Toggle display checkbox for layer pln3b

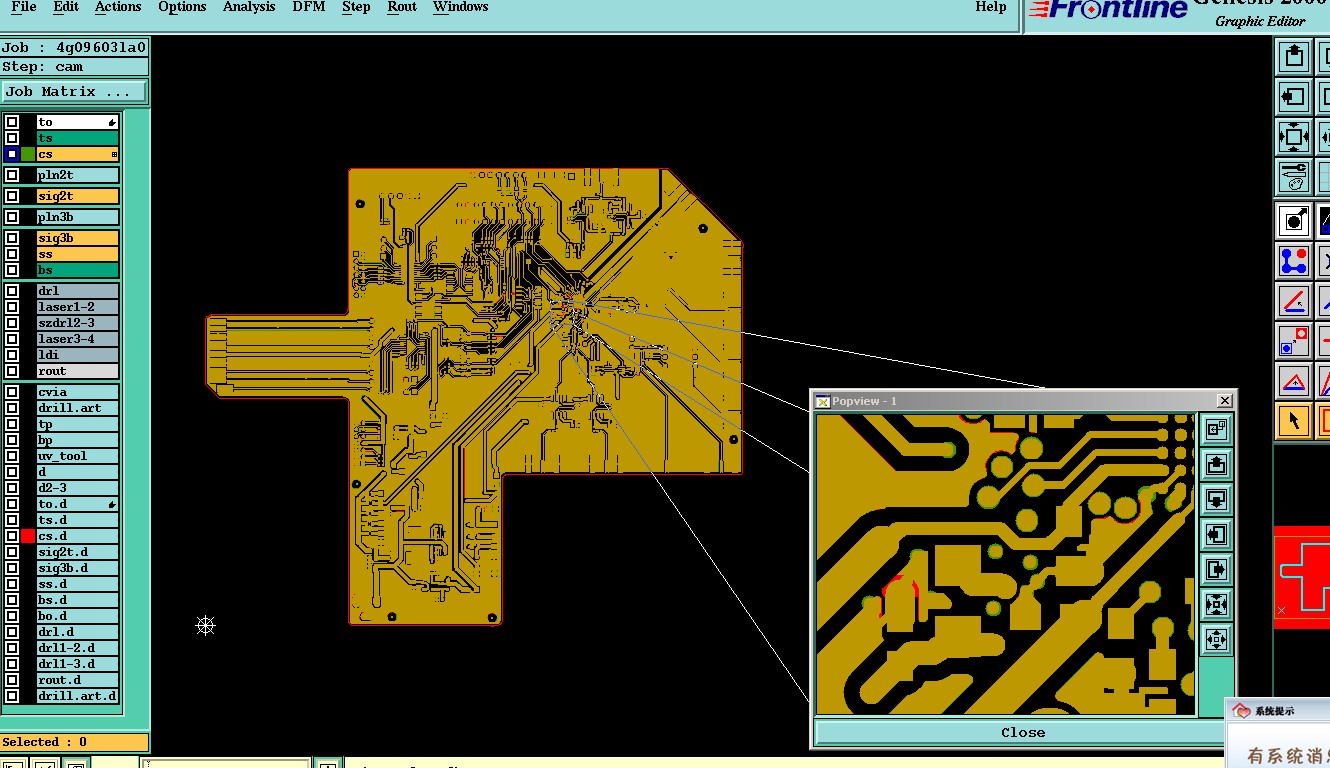[x=12, y=217]
